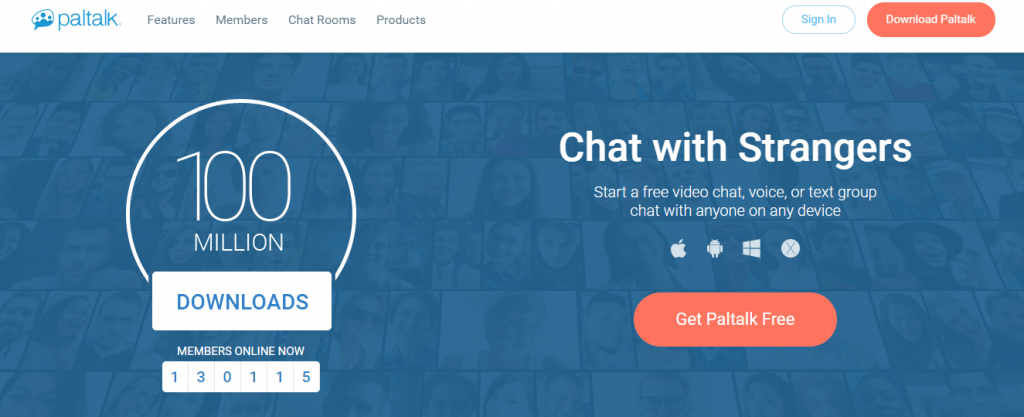Click the free video chat description text
Screen dimensions: 1024x417
pyautogui.click(x=735, y=201)
